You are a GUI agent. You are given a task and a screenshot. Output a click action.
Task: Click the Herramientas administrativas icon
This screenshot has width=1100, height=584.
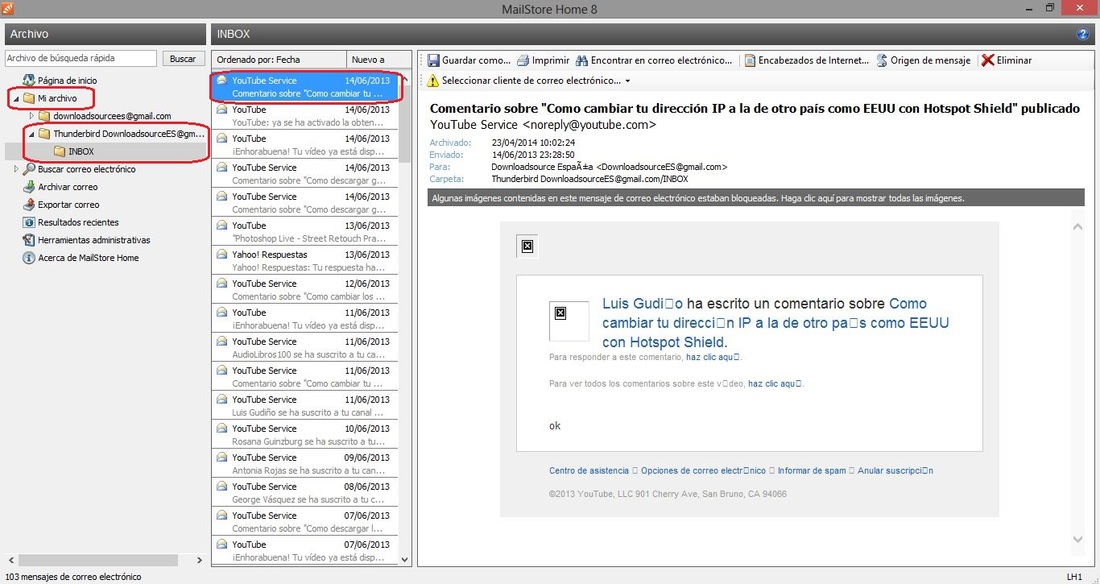(x=29, y=239)
